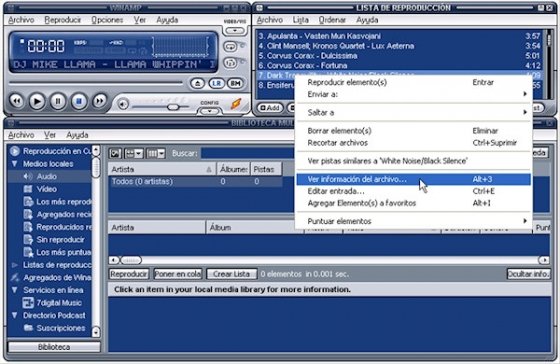Click the library horizontal scrollbar thumb

[131, 260]
